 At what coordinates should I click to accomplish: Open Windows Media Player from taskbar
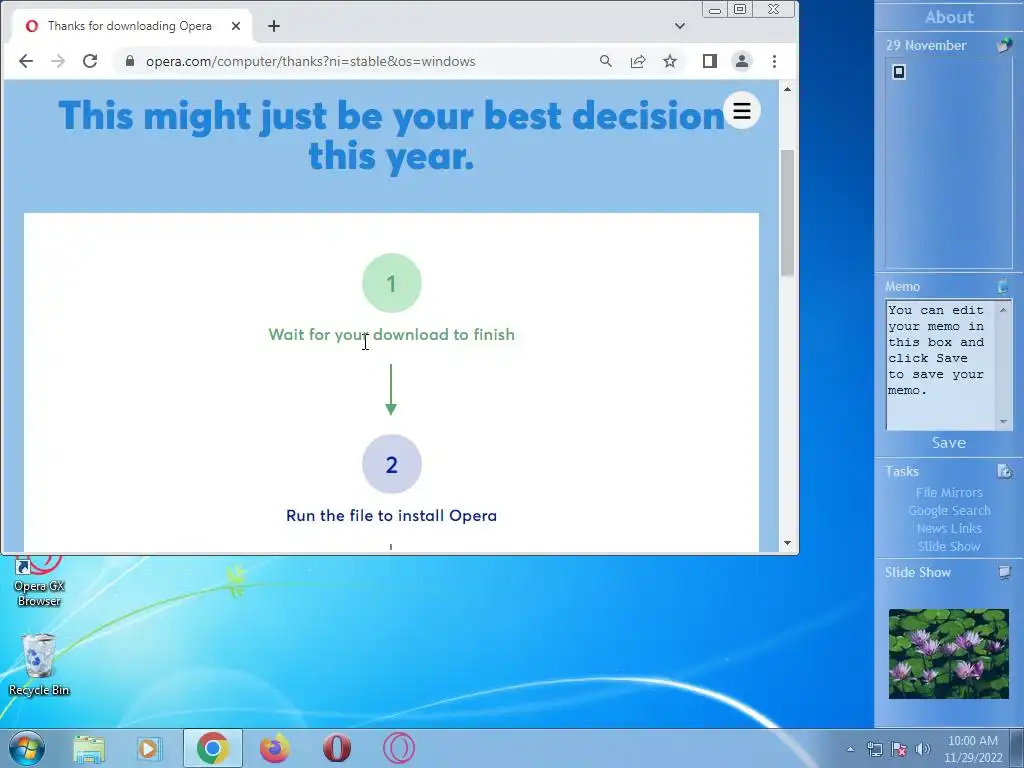[x=149, y=748]
